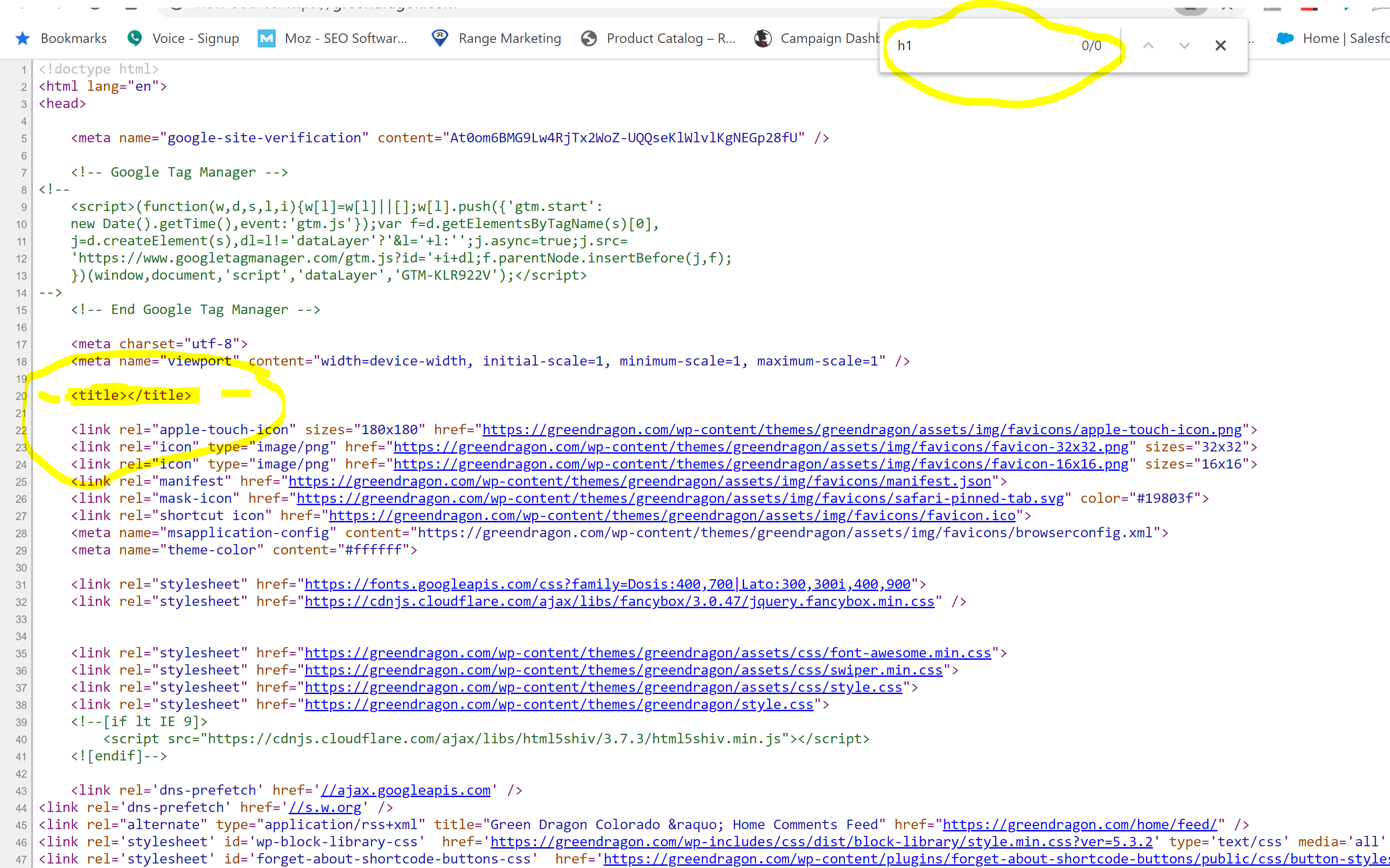Open the assets/css/style.css link
Viewport: 1390px width, 868px height.
click(603, 687)
